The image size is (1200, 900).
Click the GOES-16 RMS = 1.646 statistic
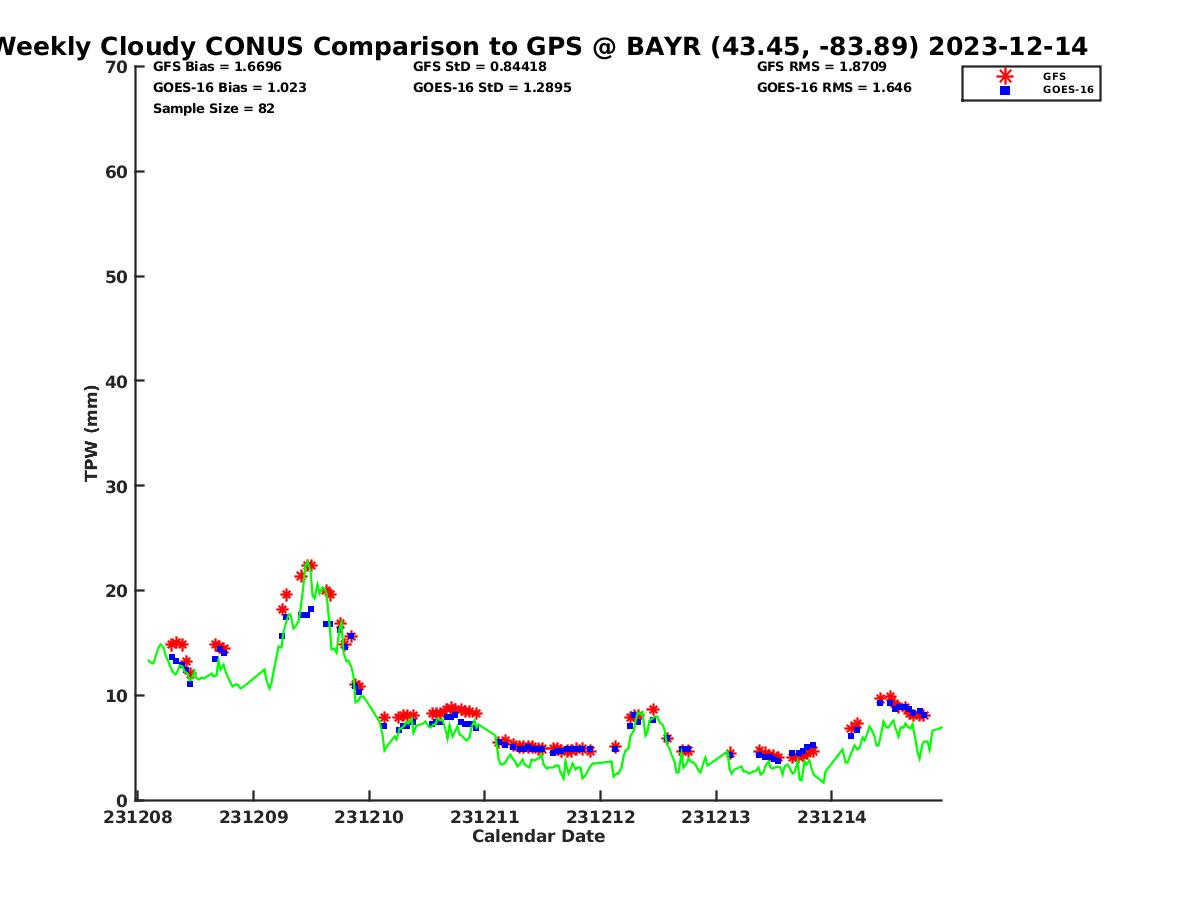click(x=834, y=88)
